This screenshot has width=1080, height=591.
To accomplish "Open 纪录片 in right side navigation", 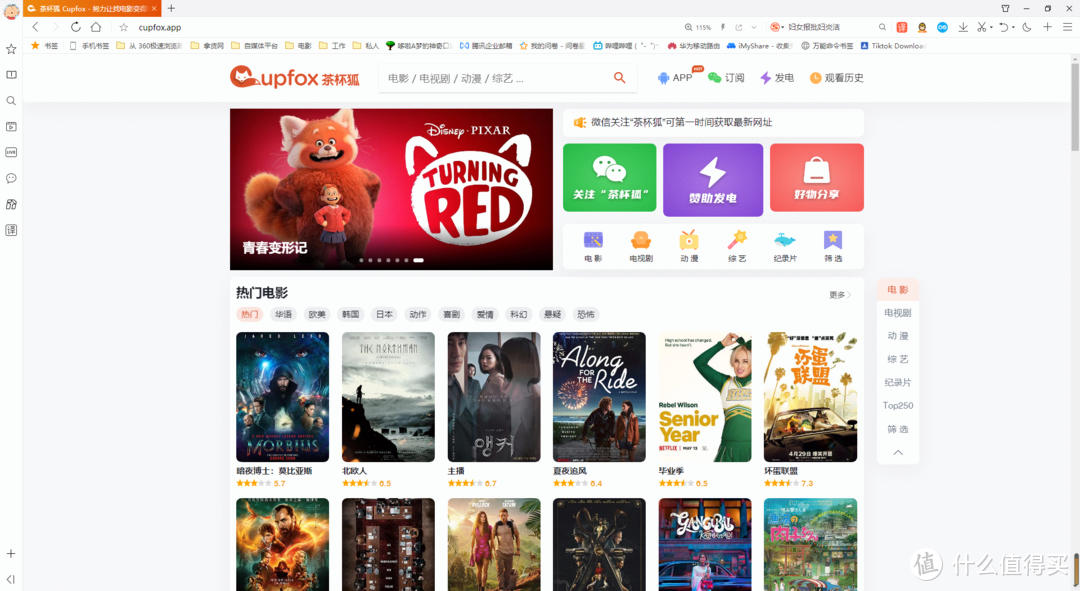I will click(x=897, y=382).
